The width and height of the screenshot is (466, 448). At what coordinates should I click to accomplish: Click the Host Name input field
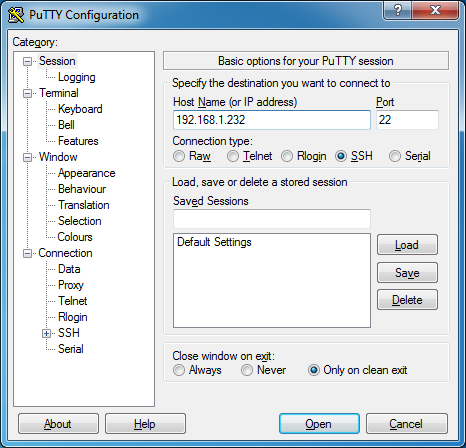click(272, 120)
